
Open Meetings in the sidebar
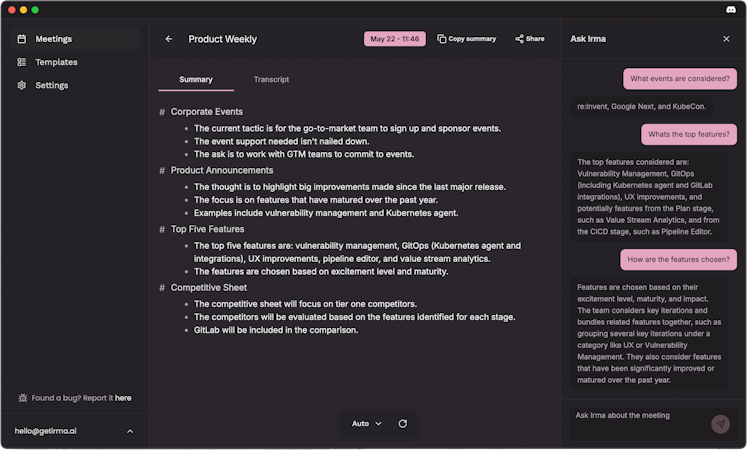pos(54,39)
